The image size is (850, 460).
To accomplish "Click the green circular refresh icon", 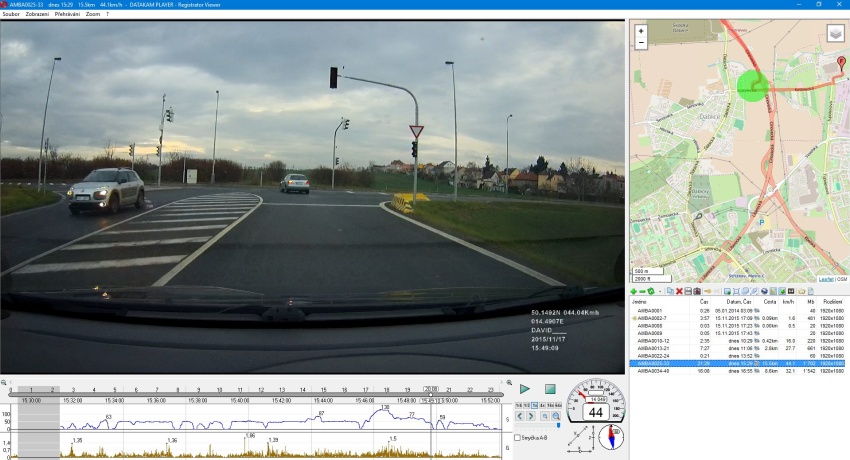I will coord(651,291).
